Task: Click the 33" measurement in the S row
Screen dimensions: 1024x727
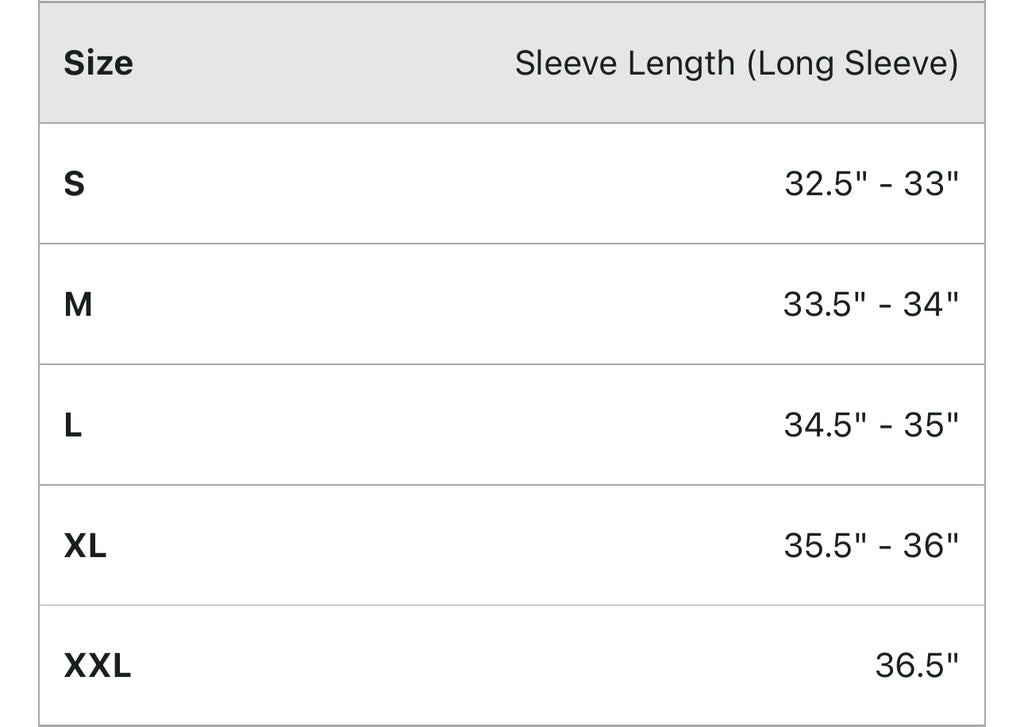Action: click(x=931, y=184)
